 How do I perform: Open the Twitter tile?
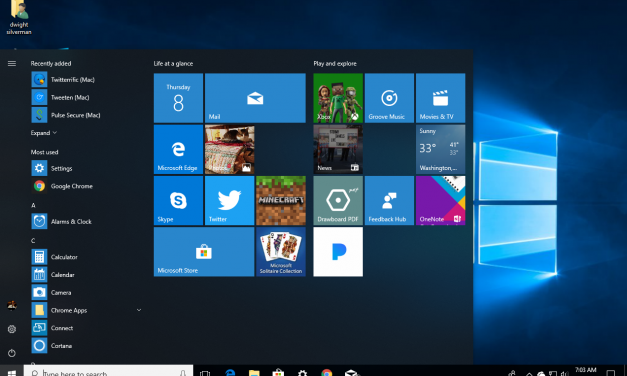[230, 200]
